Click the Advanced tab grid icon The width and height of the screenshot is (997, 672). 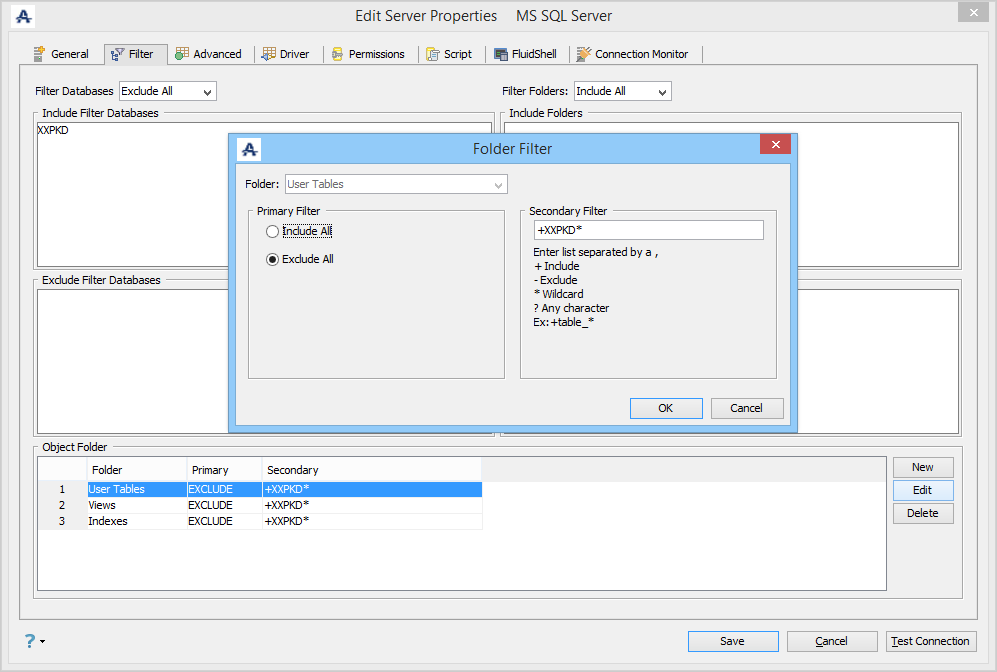tap(182, 54)
